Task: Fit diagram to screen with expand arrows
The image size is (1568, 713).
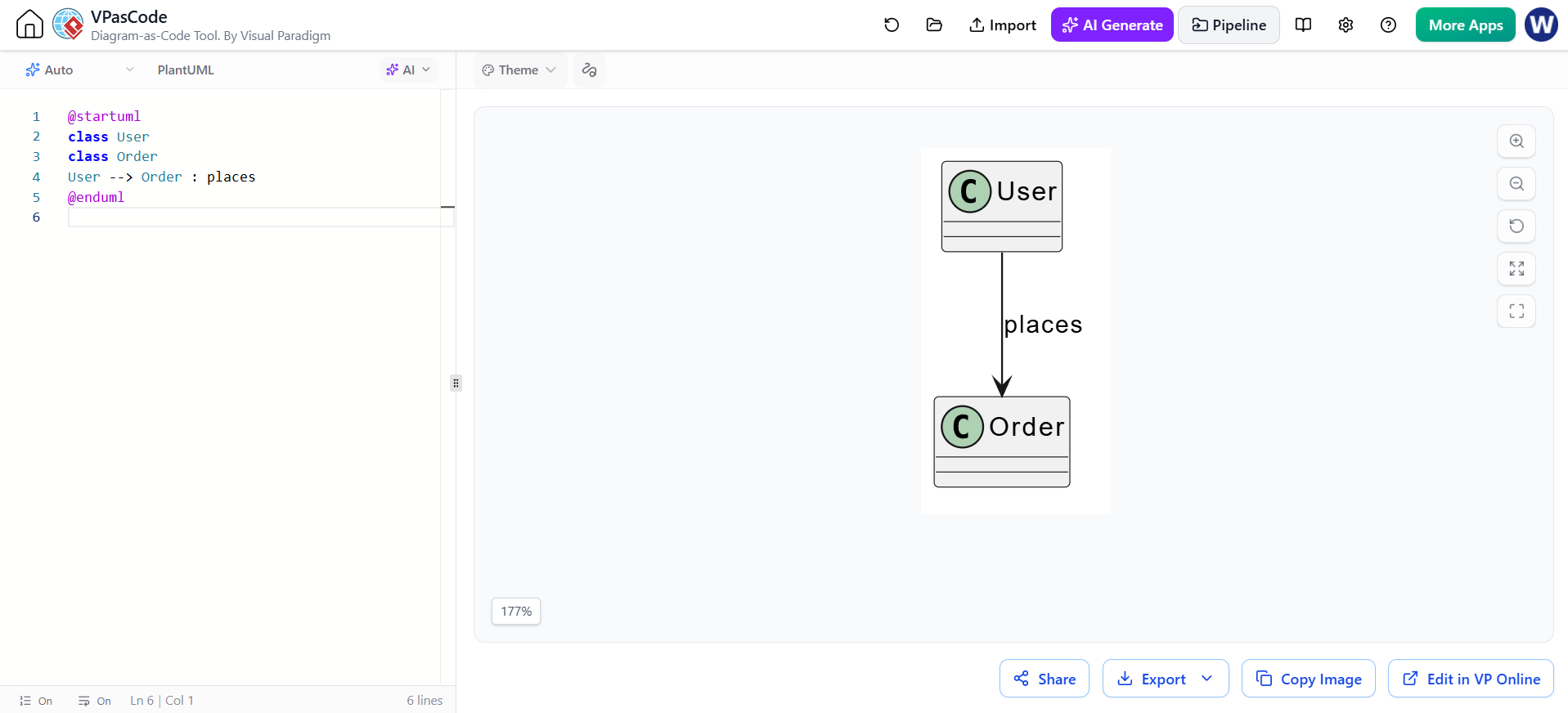Action: pyautogui.click(x=1516, y=268)
